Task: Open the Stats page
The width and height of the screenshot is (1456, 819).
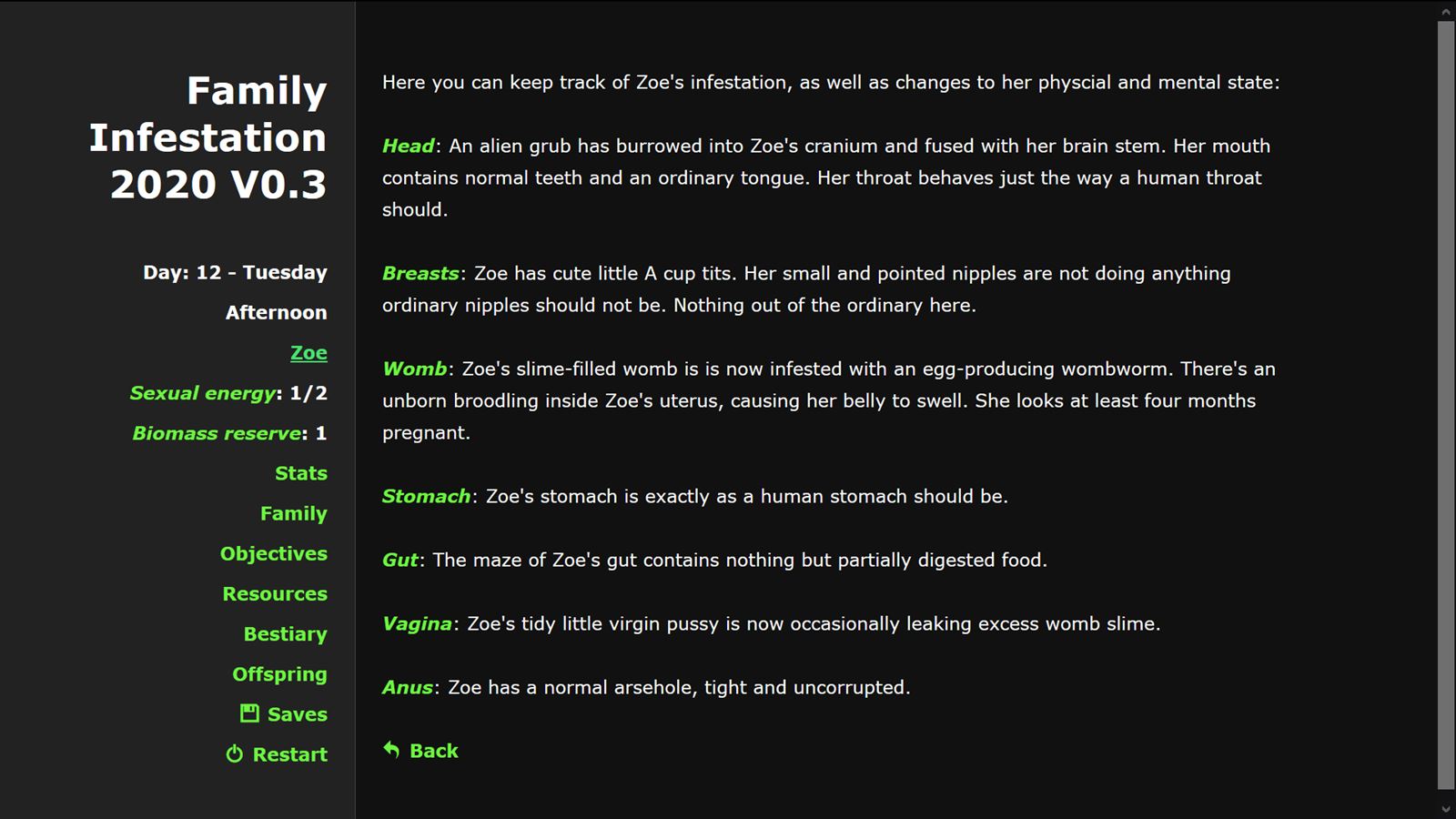Action: 300,473
